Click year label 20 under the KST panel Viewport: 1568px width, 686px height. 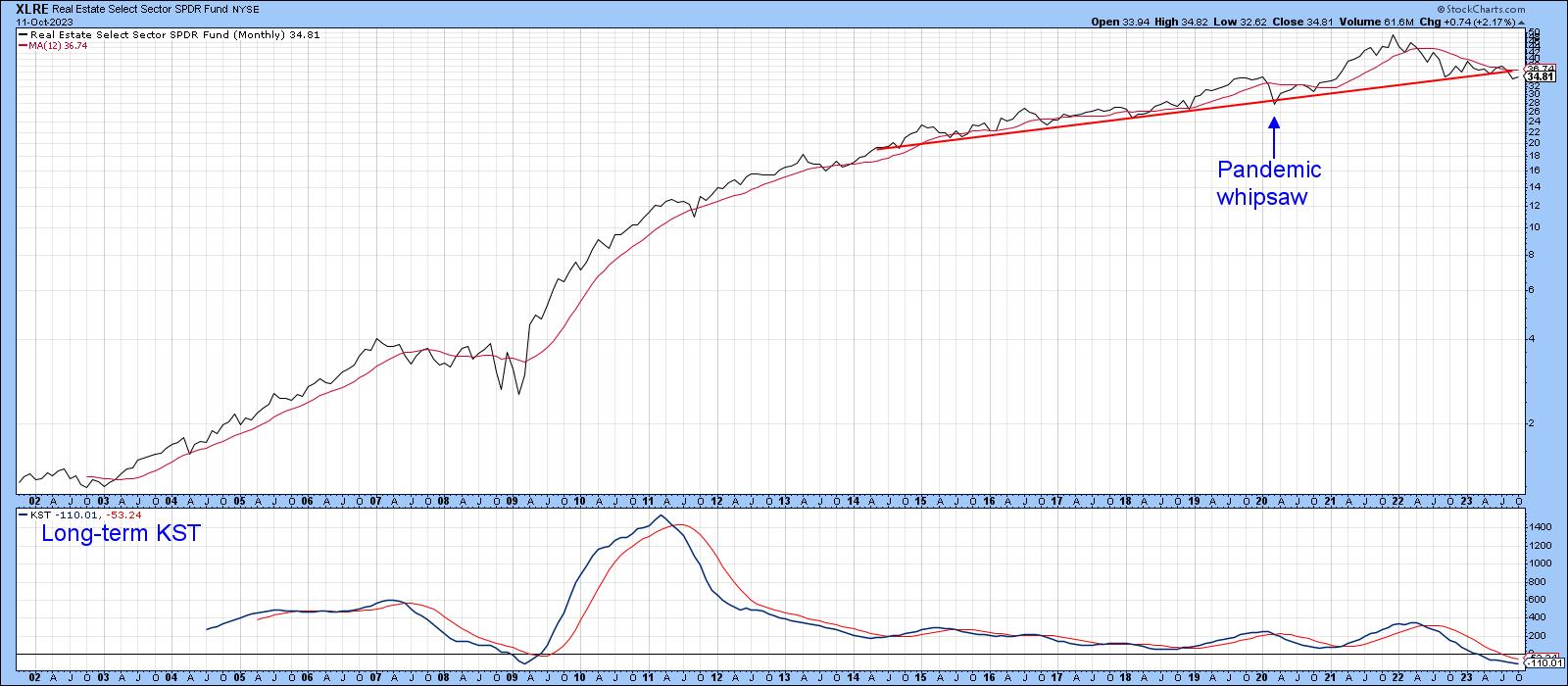click(x=1262, y=677)
